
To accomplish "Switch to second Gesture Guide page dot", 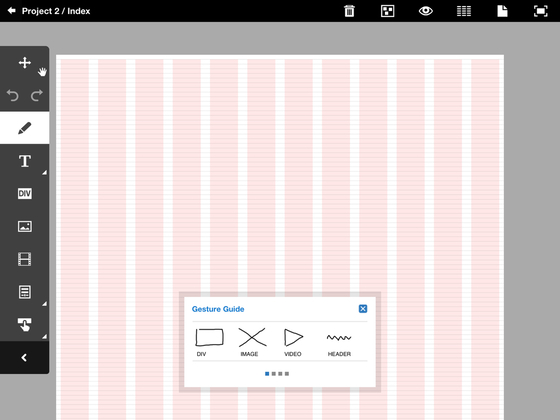I will pyautogui.click(x=274, y=374).
